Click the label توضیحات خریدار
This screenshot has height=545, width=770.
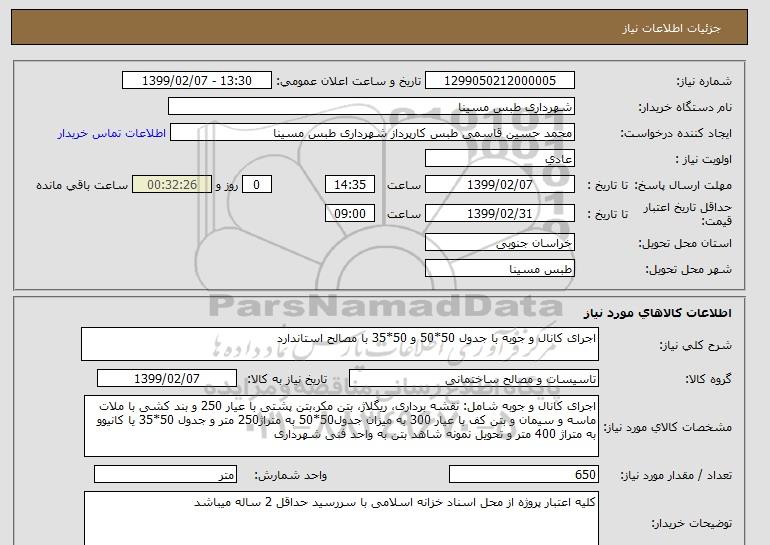(692, 523)
